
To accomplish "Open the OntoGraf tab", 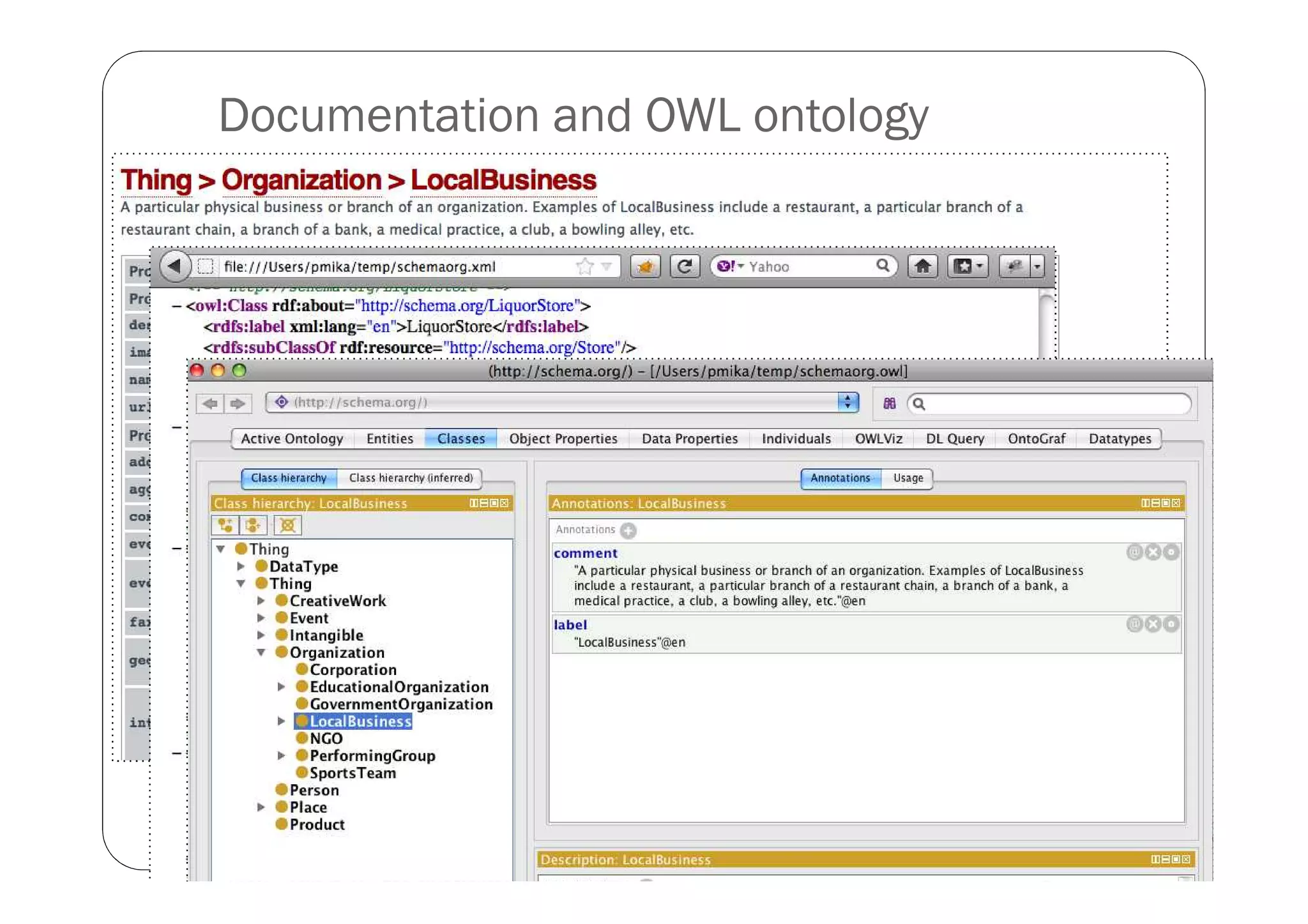I will (x=1037, y=439).
